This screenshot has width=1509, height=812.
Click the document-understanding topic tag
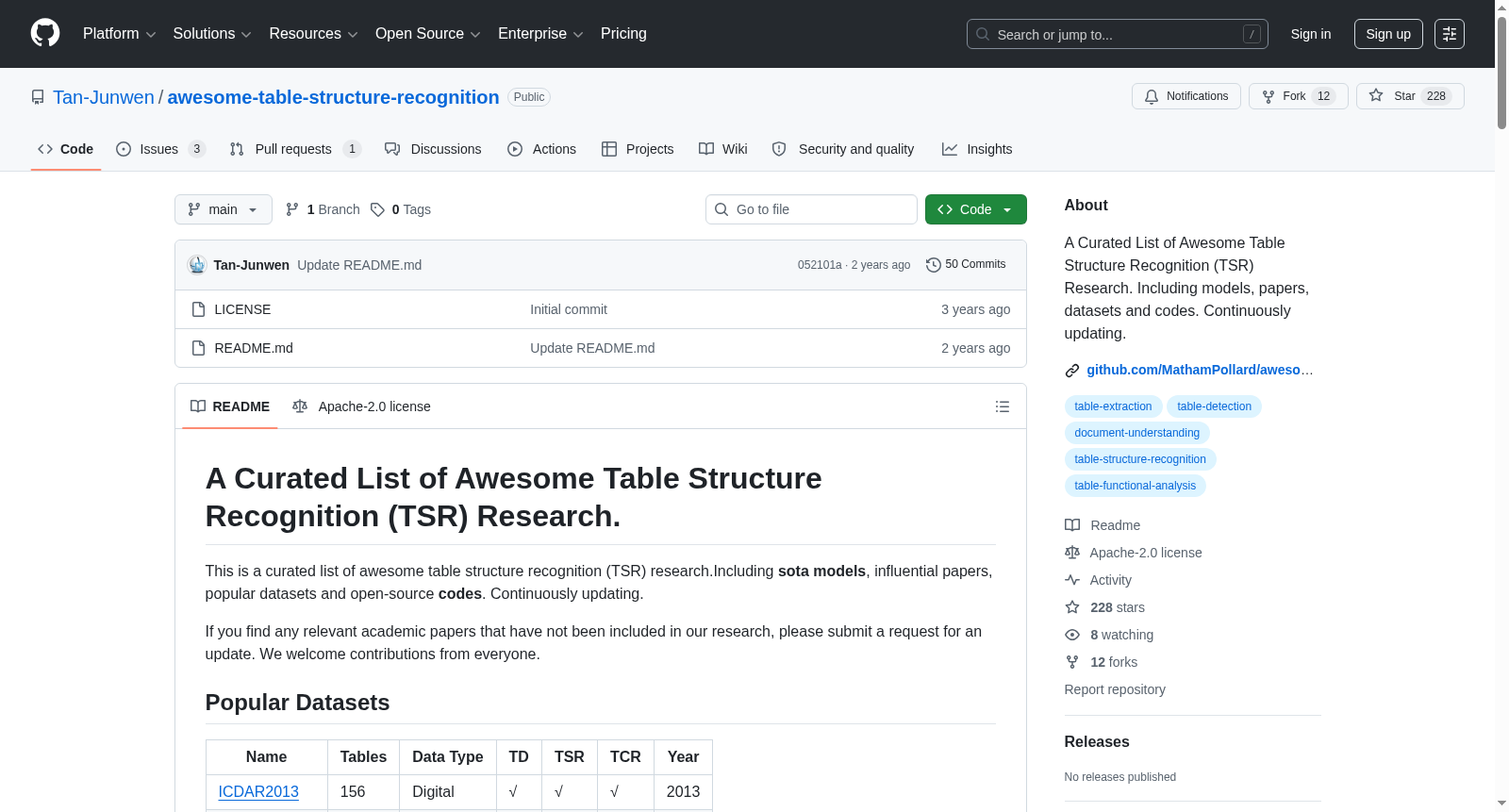[1136, 433]
